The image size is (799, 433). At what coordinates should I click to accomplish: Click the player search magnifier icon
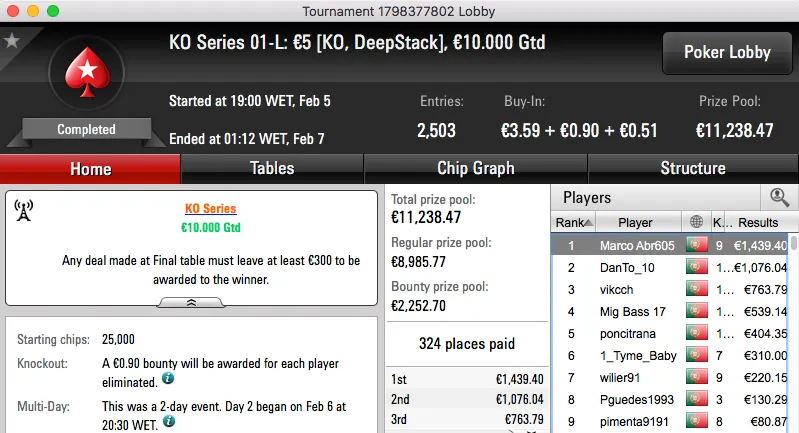(778, 198)
